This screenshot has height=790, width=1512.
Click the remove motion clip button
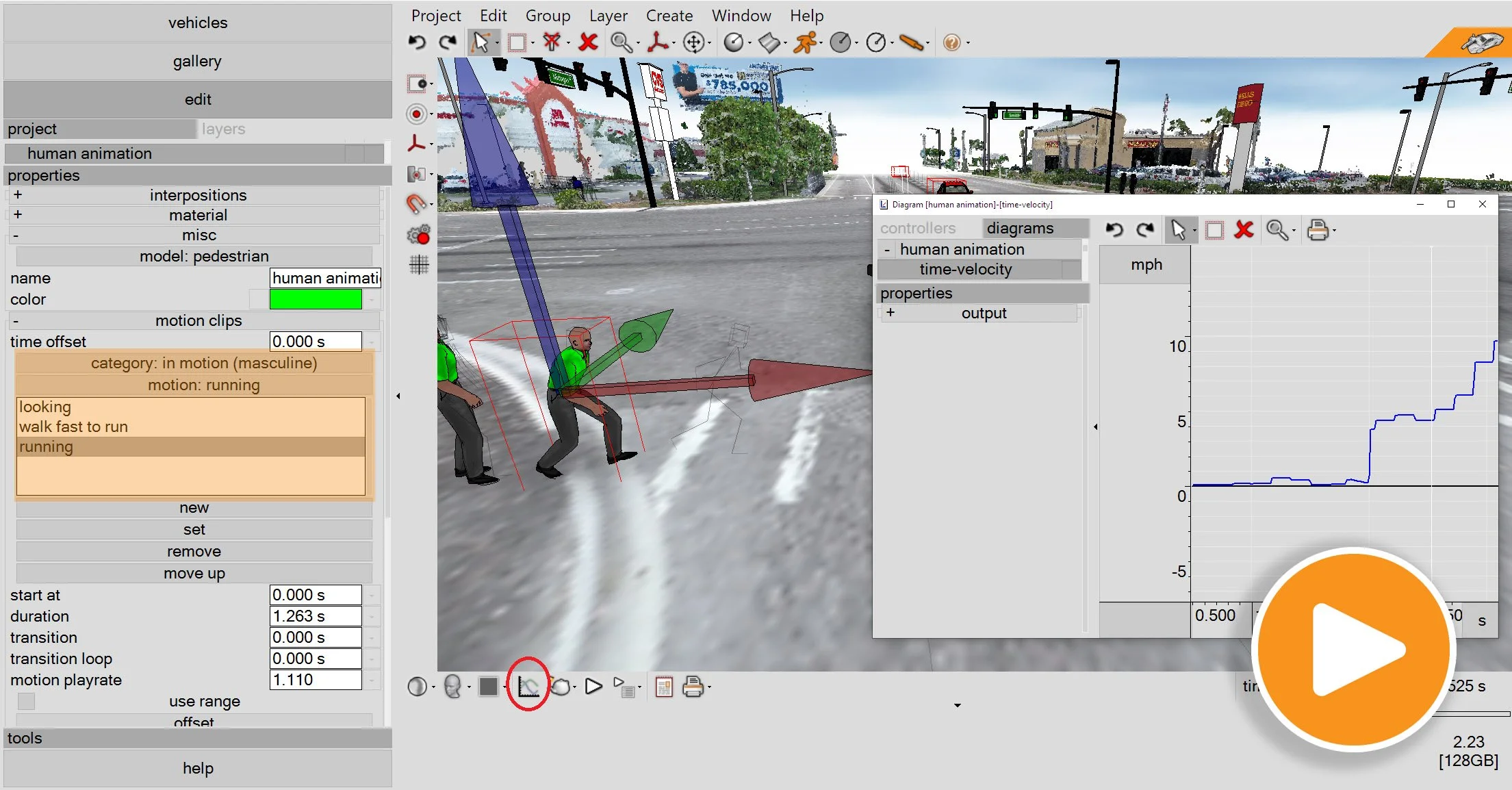[194, 551]
